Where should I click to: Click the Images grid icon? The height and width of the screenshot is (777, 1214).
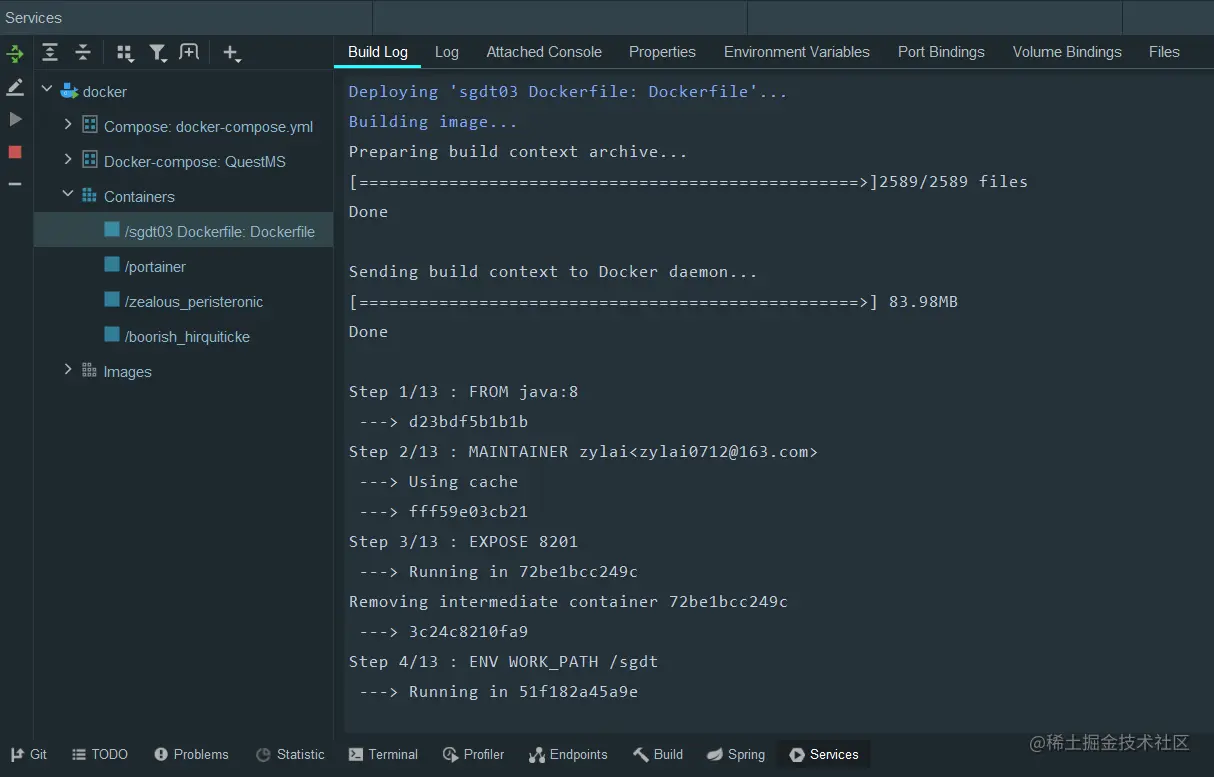coord(89,370)
